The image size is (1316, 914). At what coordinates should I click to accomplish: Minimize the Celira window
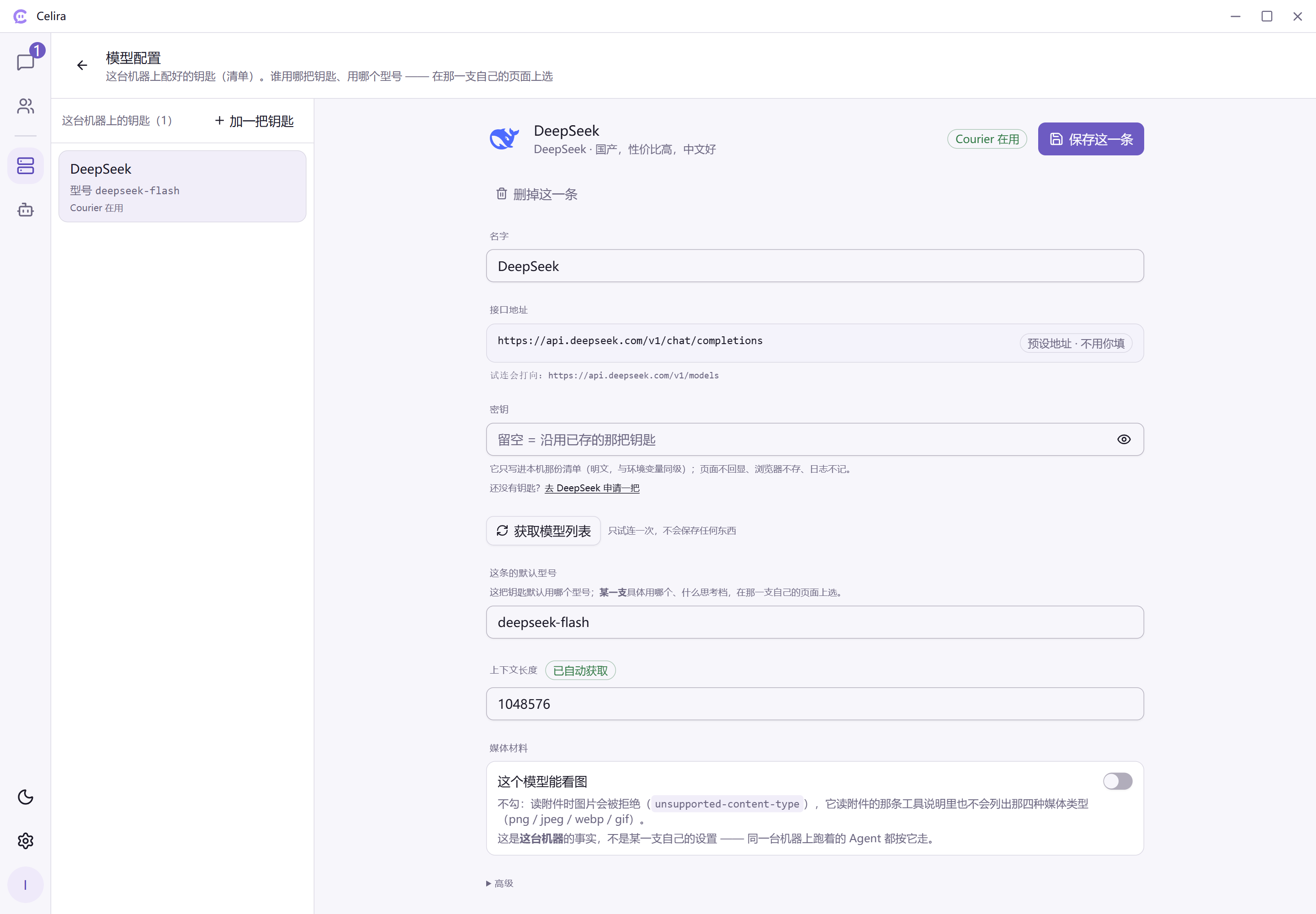1235,16
